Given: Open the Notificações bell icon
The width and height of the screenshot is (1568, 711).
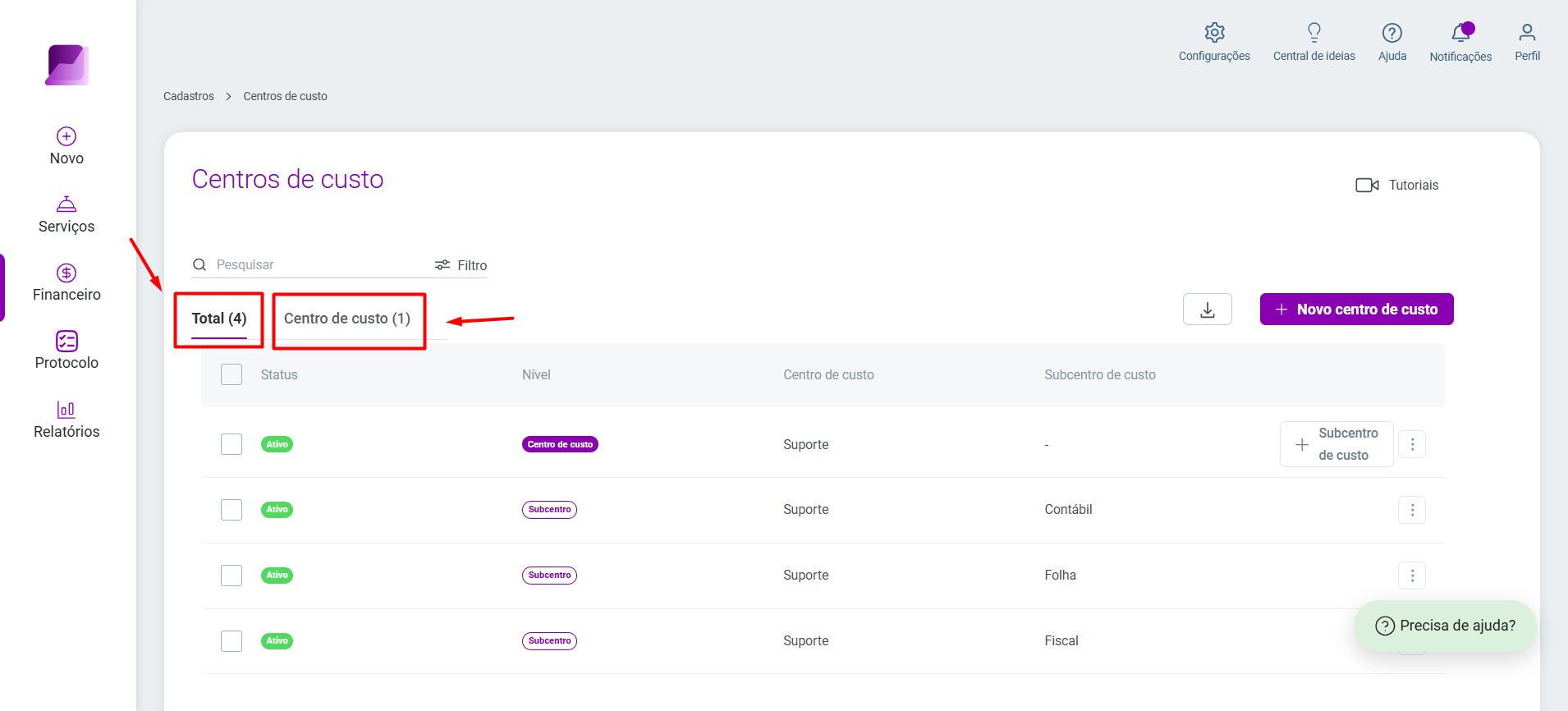Looking at the screenshot, I should coord(1460,33).
